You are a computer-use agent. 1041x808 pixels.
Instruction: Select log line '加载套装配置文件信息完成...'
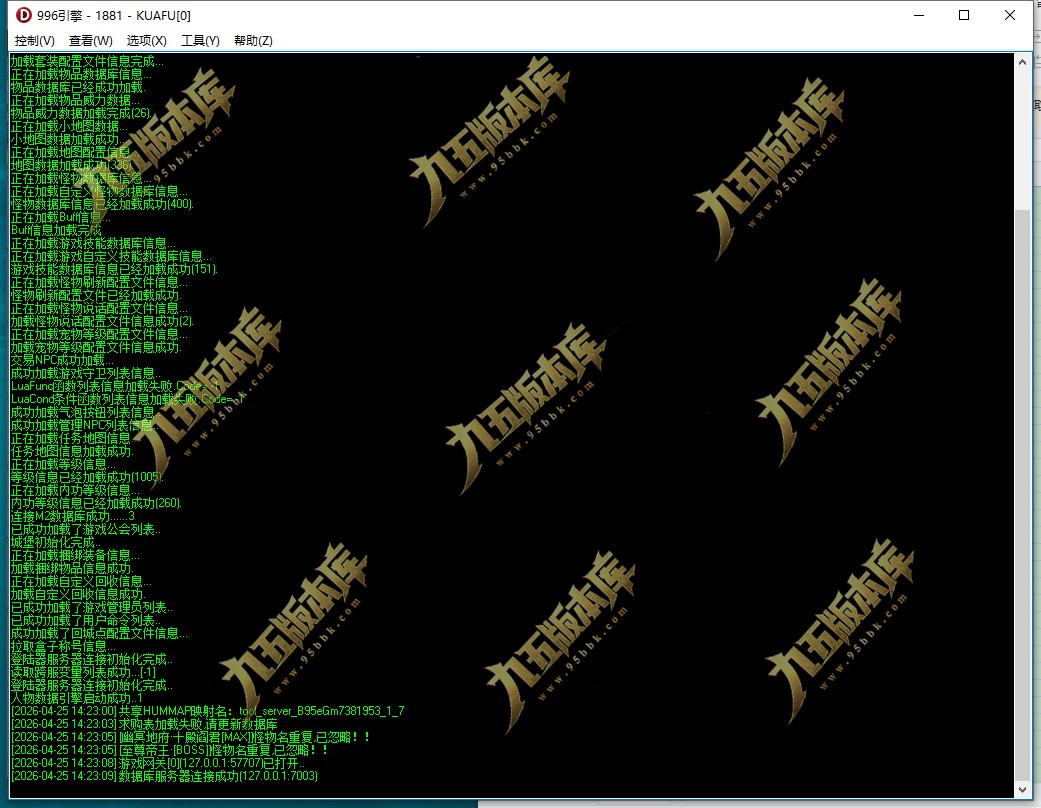pos(87,61)
